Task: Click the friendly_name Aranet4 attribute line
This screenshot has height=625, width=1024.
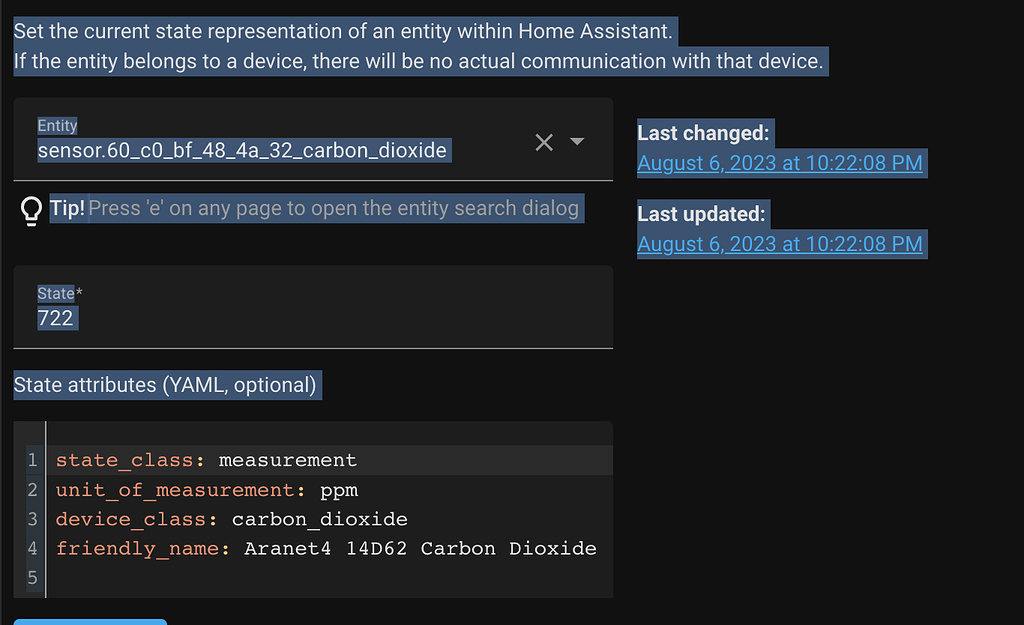Action: click(x=325, y=547)
